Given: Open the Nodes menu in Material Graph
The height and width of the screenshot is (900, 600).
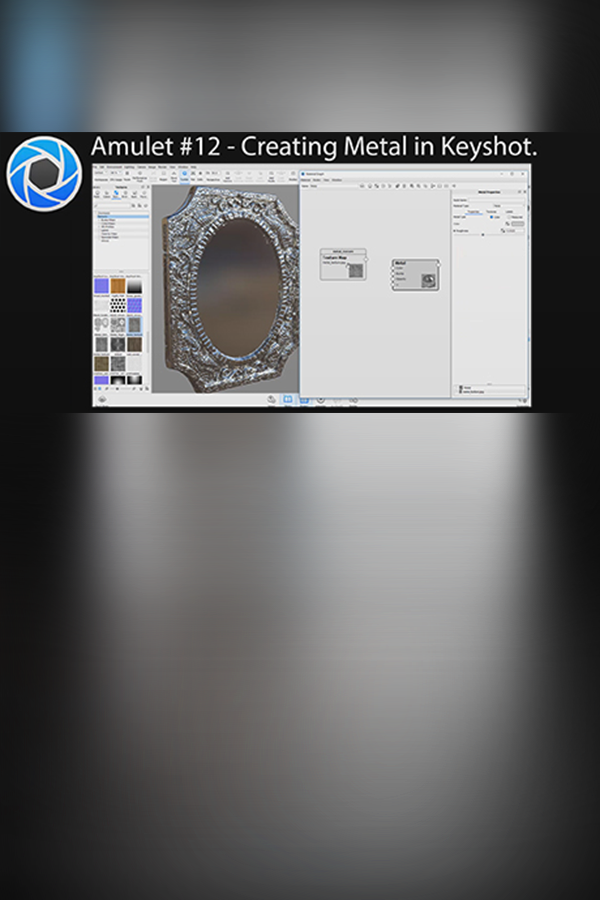Looking at the screenshot, I should tap(316, 180).
